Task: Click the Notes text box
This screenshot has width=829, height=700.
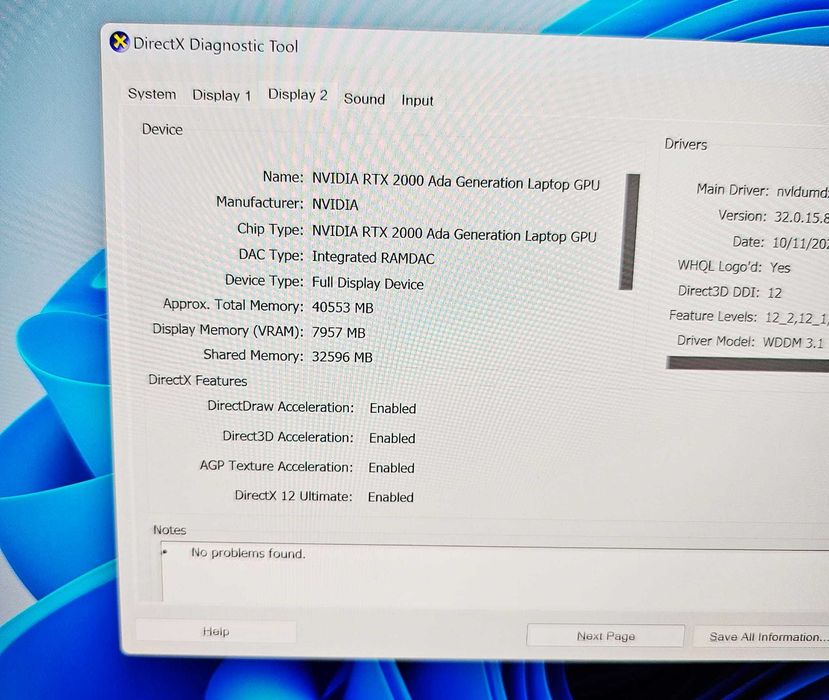Action: (x=495, y=572)
